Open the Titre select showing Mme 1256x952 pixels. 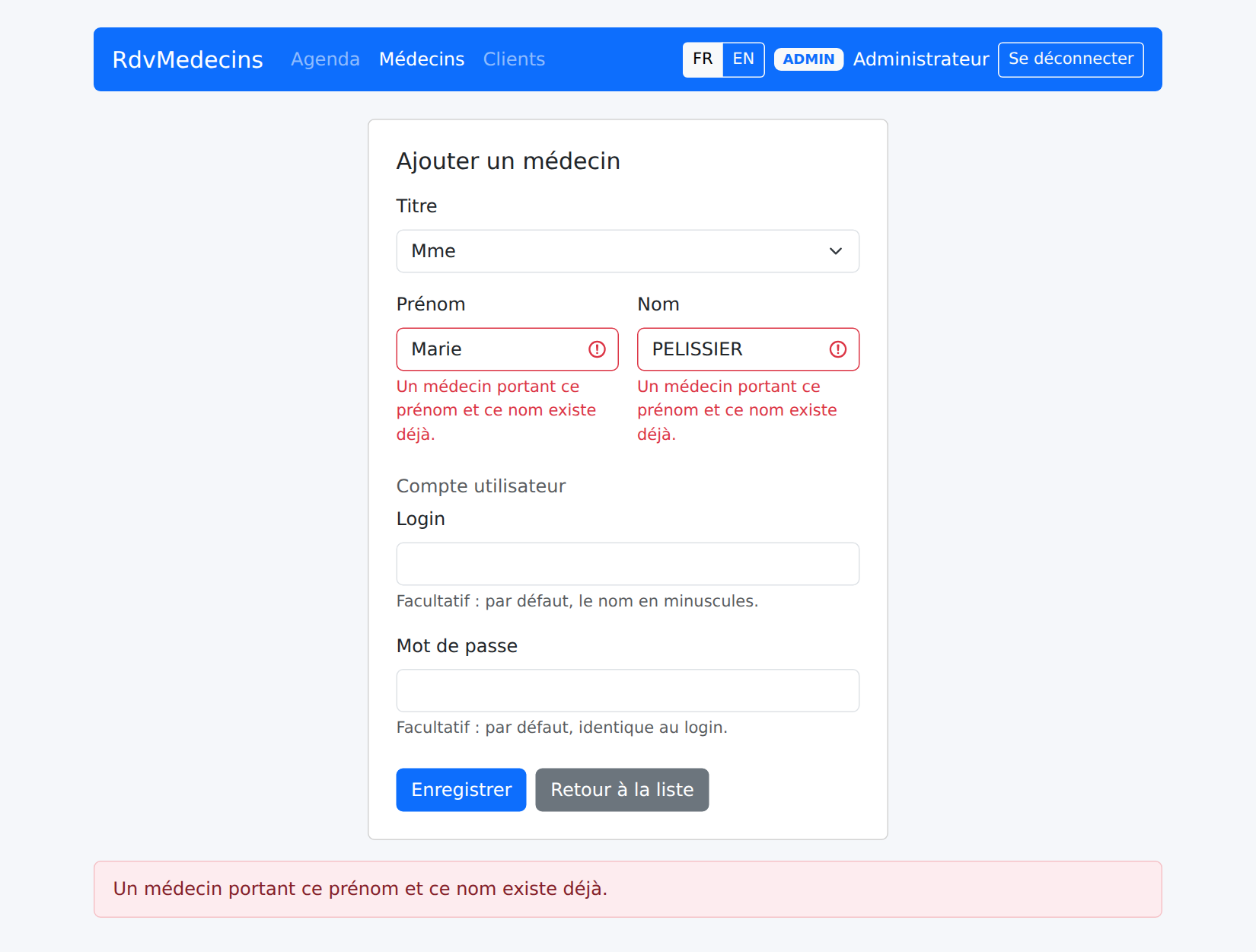tap(627, 251)
